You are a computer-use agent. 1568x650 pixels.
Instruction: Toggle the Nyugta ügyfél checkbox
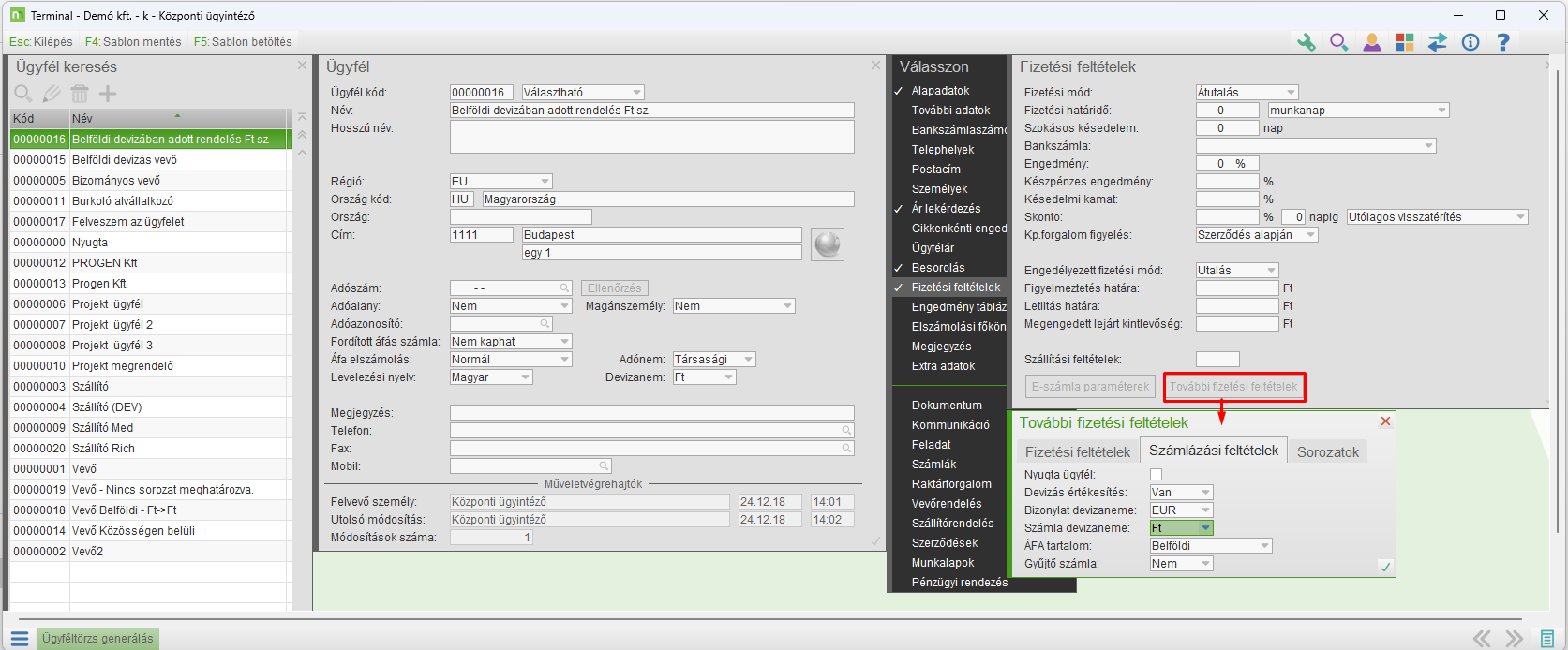[x=1156, y=475]
